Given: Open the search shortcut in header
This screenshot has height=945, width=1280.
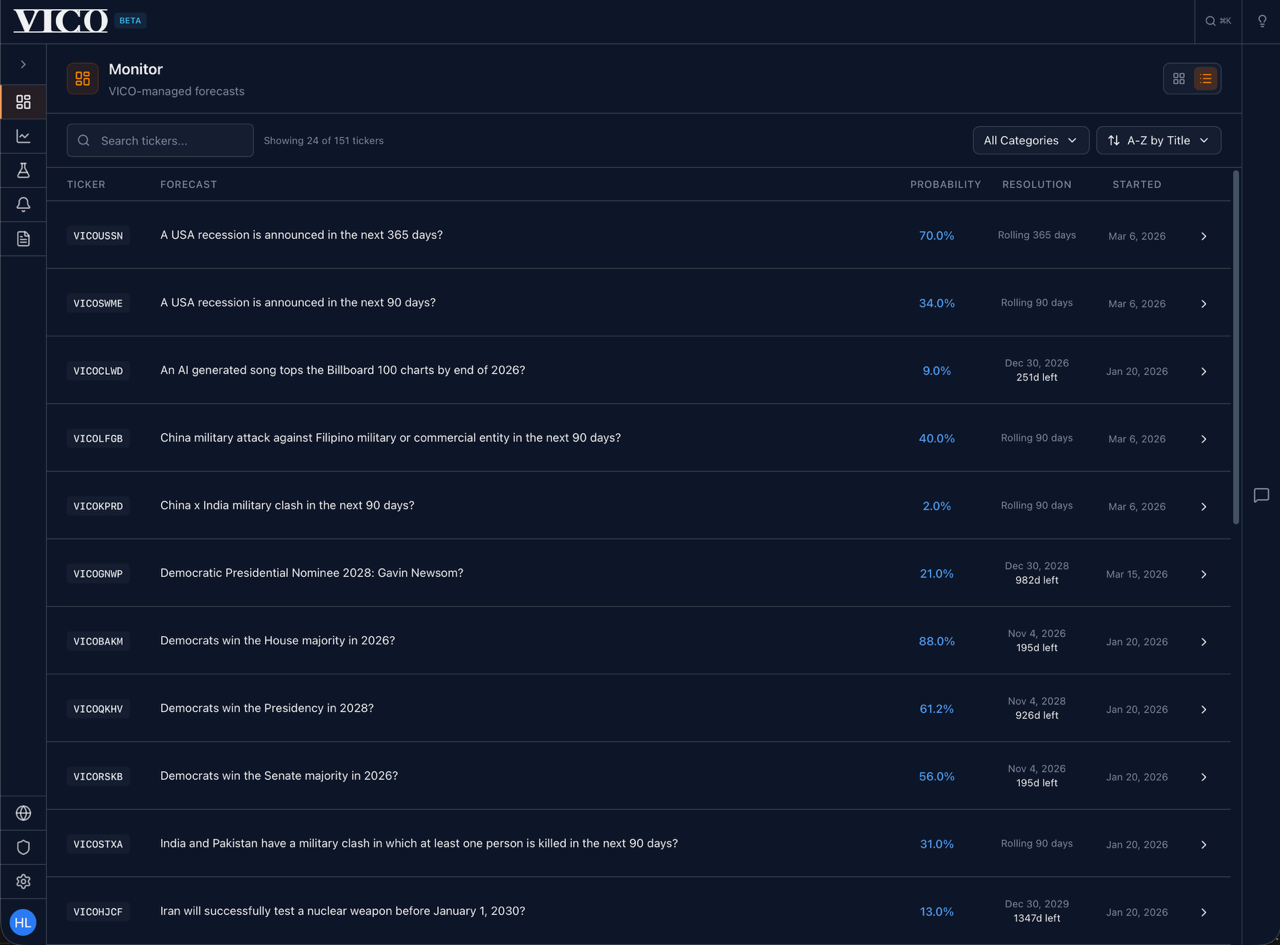Looking at the screenshot, I should (x=1218, y=21).
